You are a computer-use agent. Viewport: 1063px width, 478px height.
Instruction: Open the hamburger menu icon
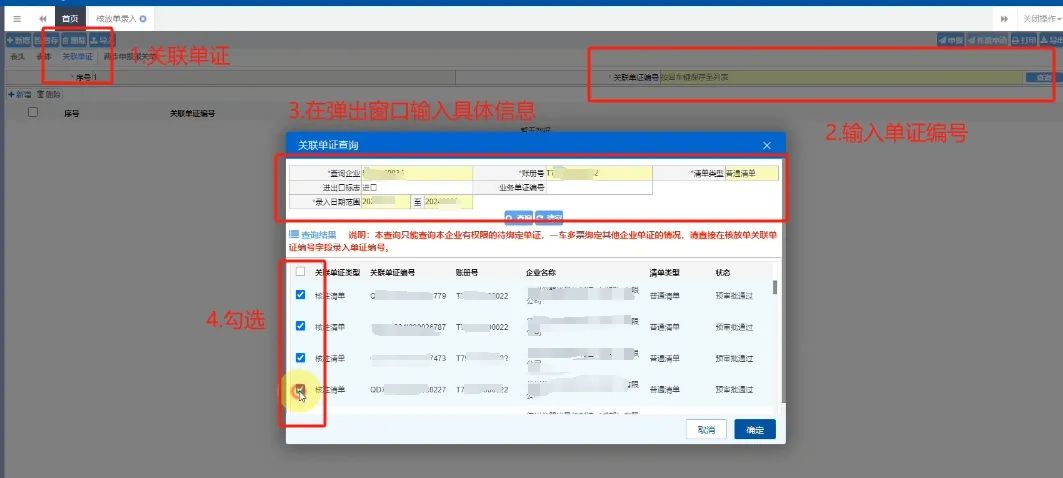click(17, 19)
